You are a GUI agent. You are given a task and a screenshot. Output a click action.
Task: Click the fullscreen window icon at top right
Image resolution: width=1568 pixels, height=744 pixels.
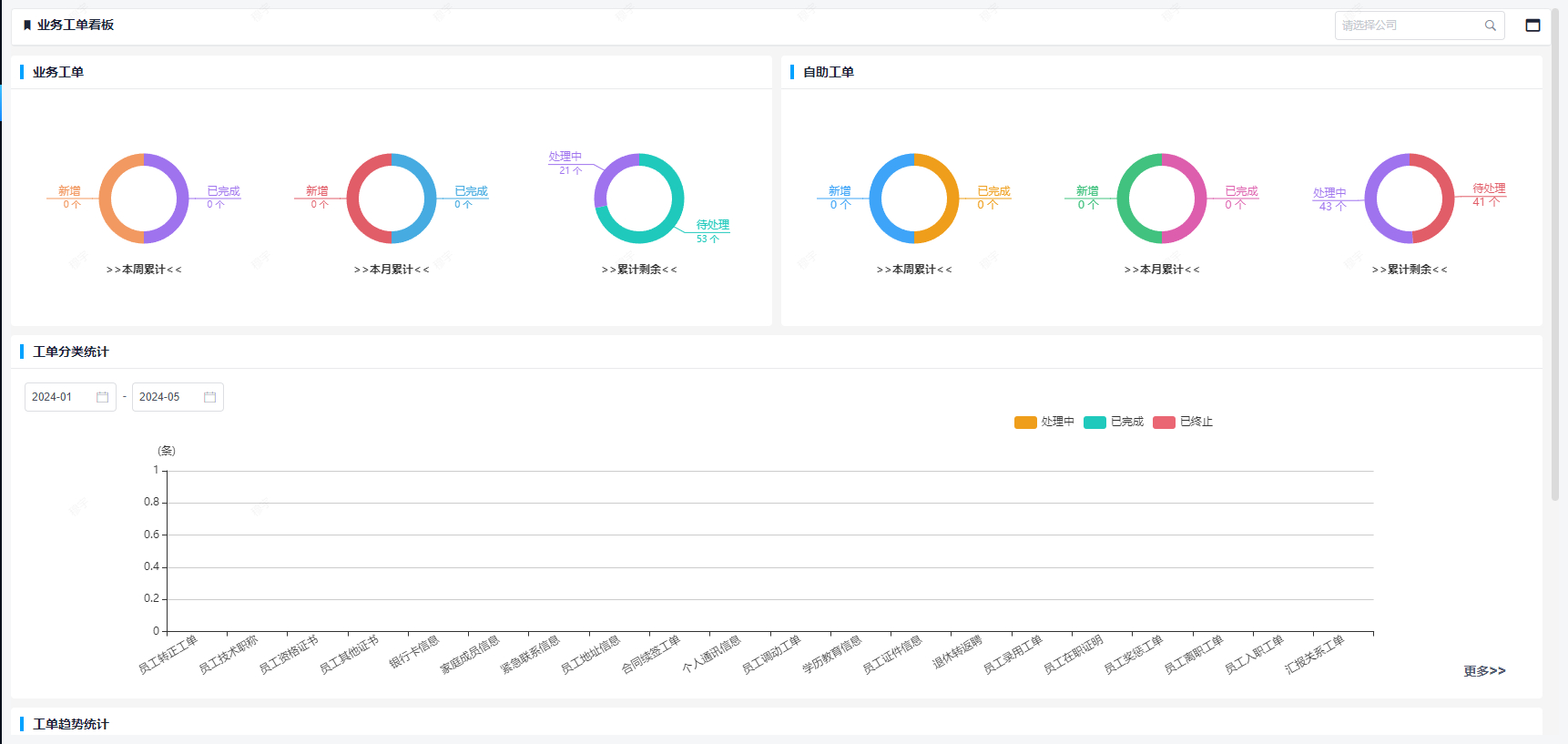point(1532,25)
